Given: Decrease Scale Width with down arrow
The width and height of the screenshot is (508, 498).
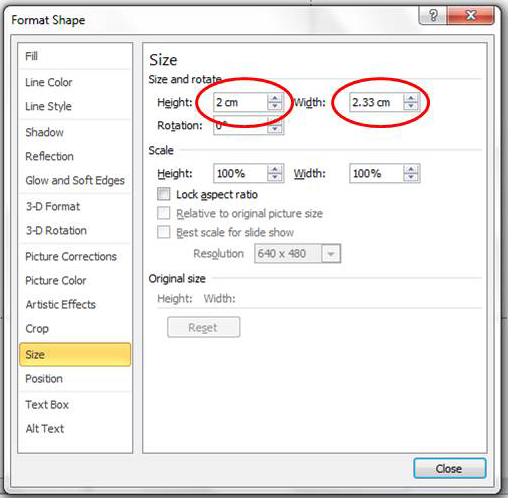Looking at the screenshot, I should pyautogui.click(x=411, y=177).
